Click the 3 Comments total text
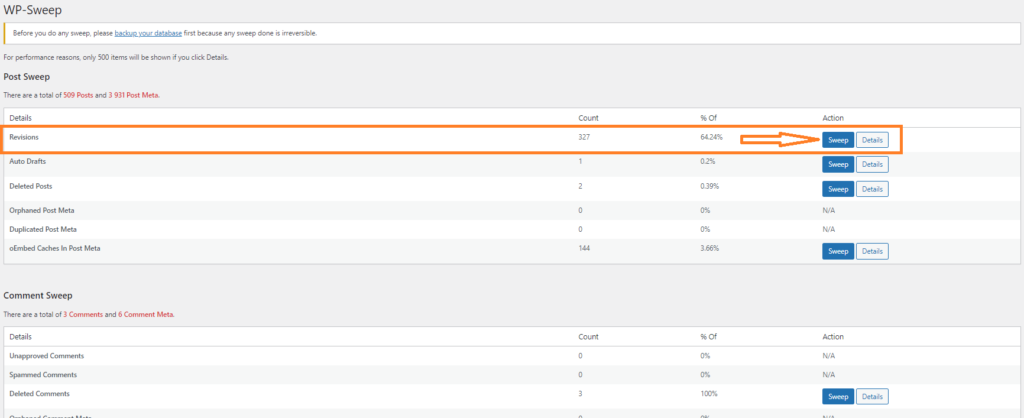The height and width of the screenshot is (418, 1024). (83, 314)
